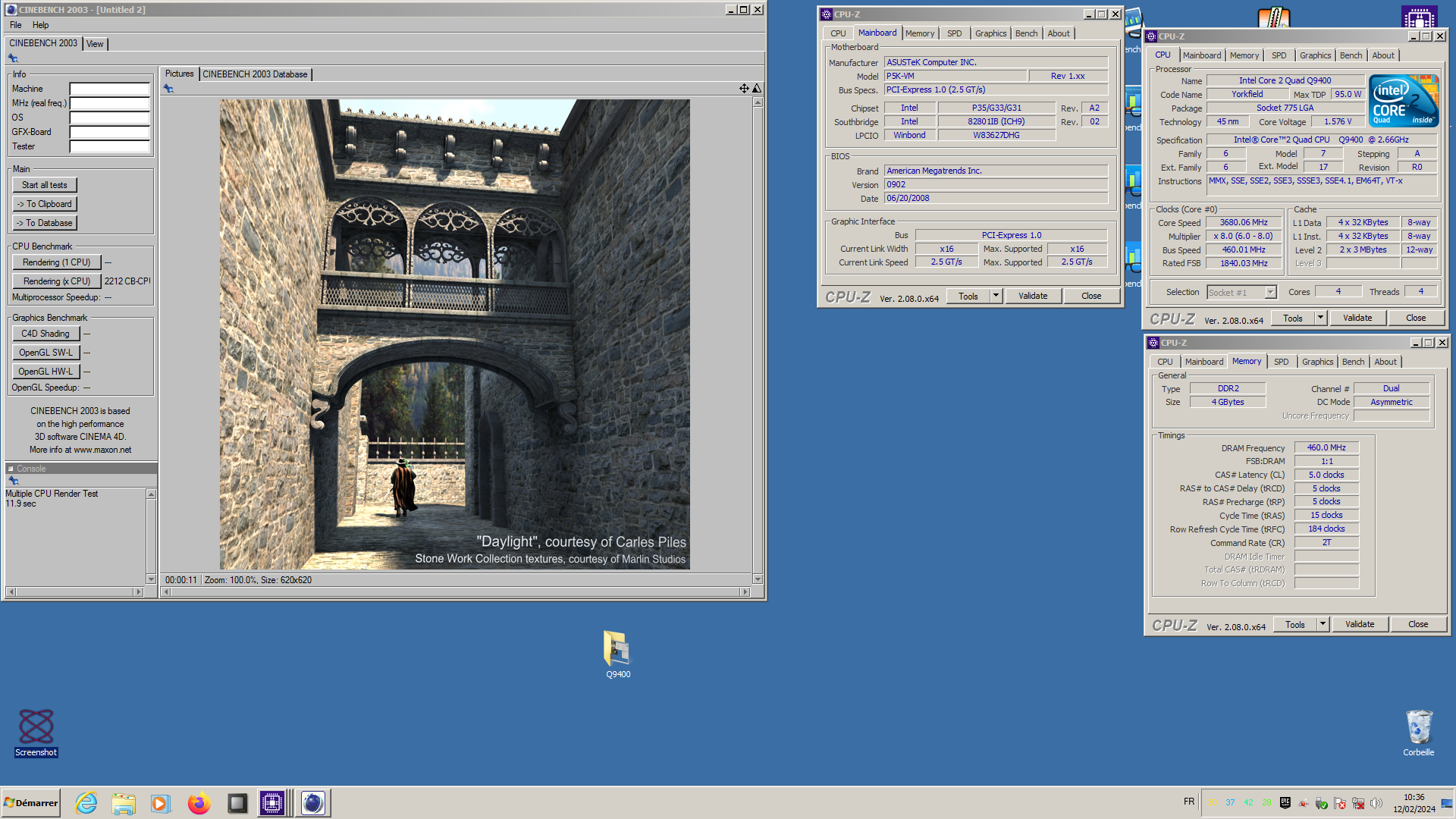Viewport: 1456px width, 819px height.
Task: Click the Tester input field
Action: (109, 146)
